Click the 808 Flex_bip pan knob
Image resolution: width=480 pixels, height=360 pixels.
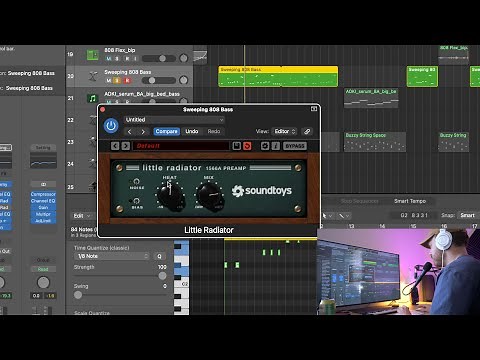pyautogui.click(x=184, y=58)
